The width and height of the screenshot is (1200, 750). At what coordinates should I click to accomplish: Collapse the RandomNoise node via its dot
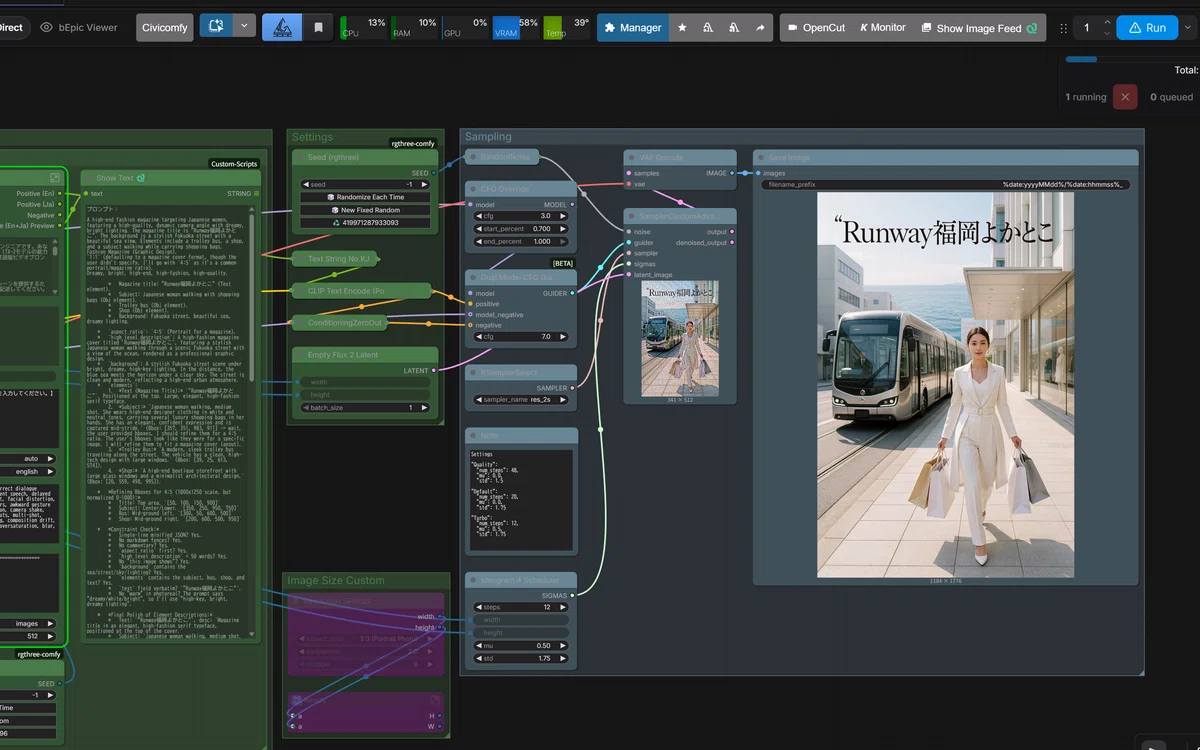(x=473, y=156)
